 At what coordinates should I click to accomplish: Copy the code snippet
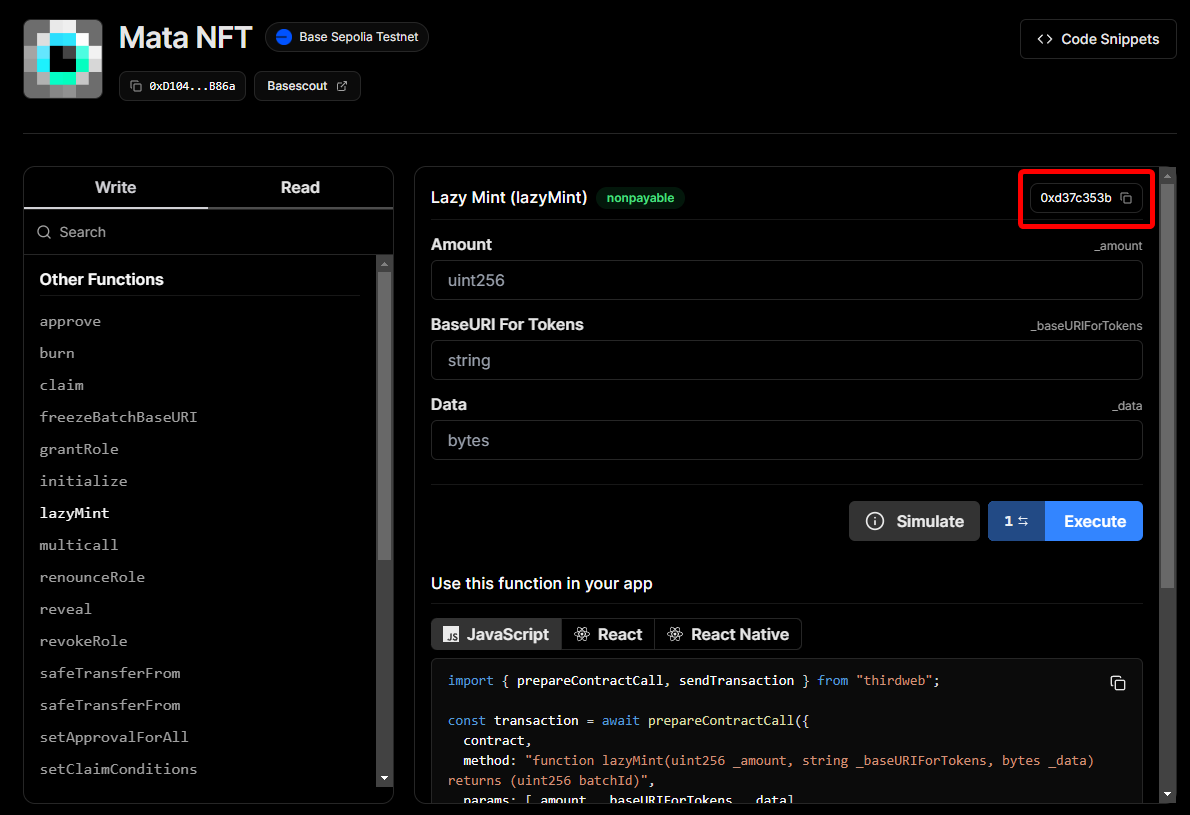coord(1117,683)
